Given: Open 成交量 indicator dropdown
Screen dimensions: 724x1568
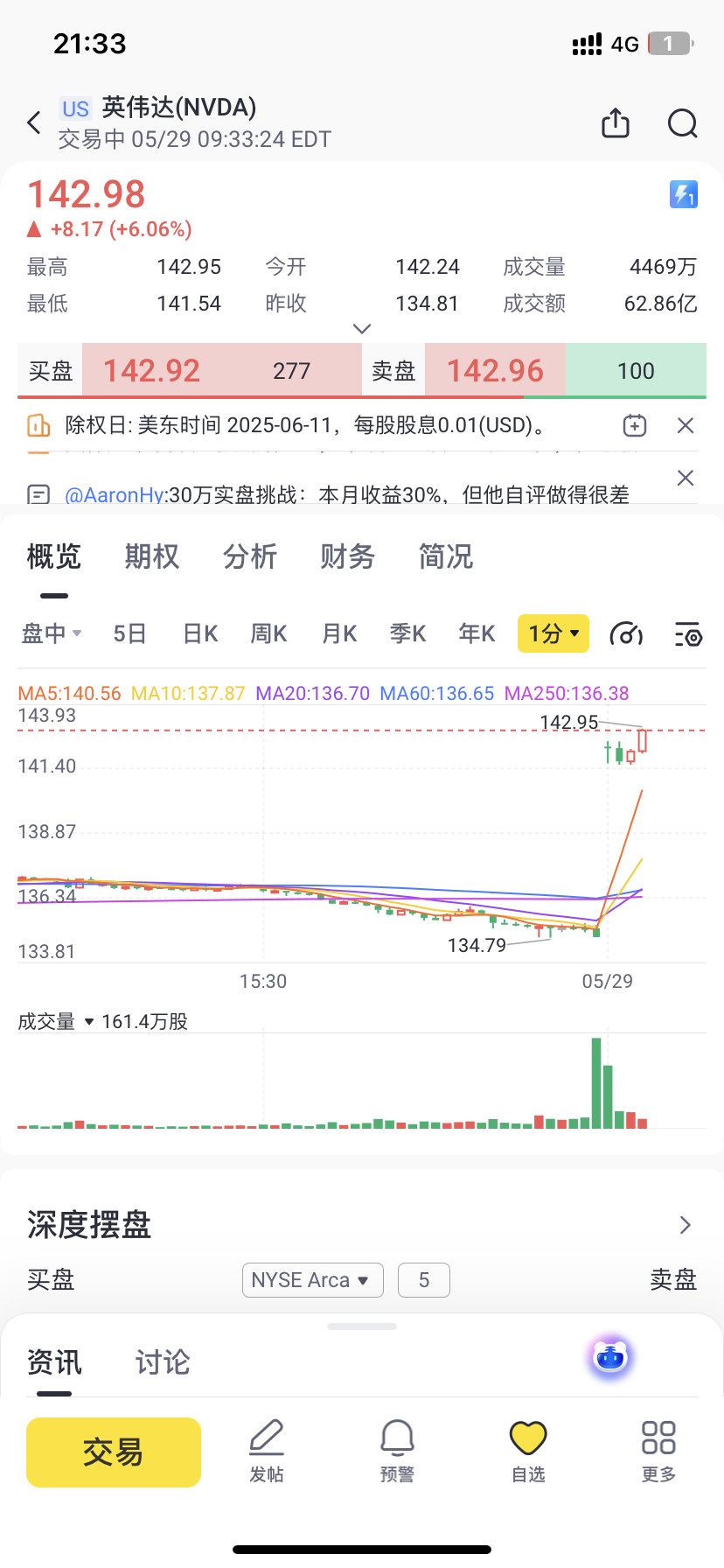Looking at the screenshot, I should click(x=57, y=1021).
